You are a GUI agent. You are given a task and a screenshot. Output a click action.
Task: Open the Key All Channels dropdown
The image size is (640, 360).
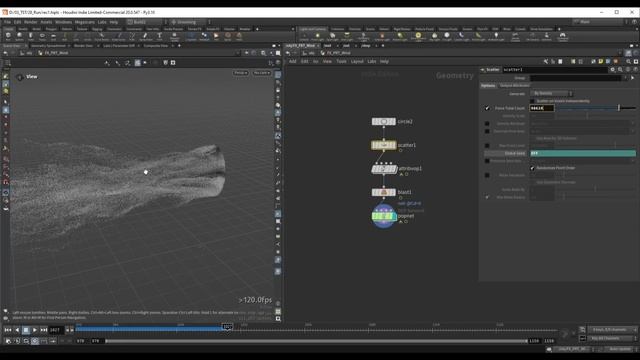point(612,338)
